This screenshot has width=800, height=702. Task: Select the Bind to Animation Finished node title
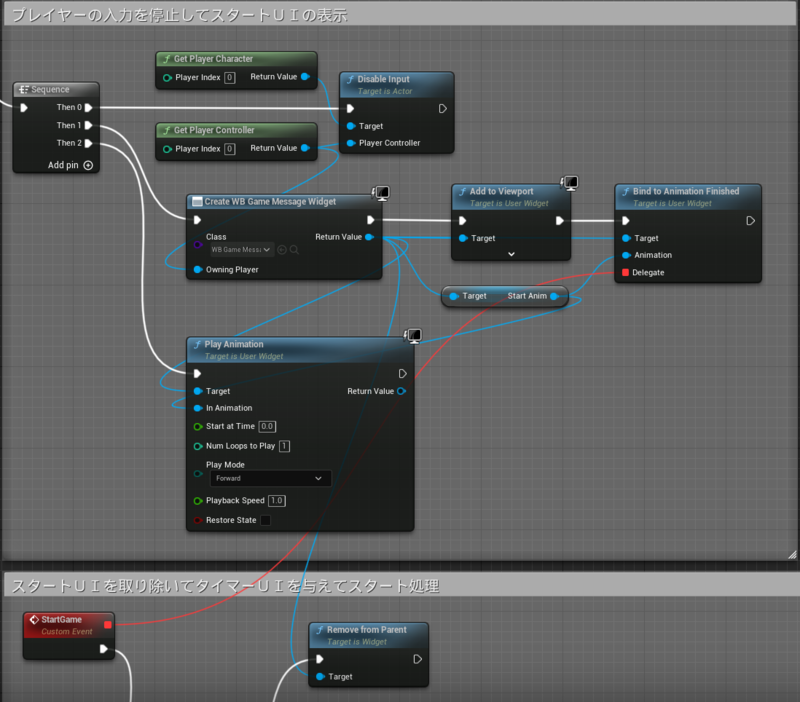coord(686,191)
